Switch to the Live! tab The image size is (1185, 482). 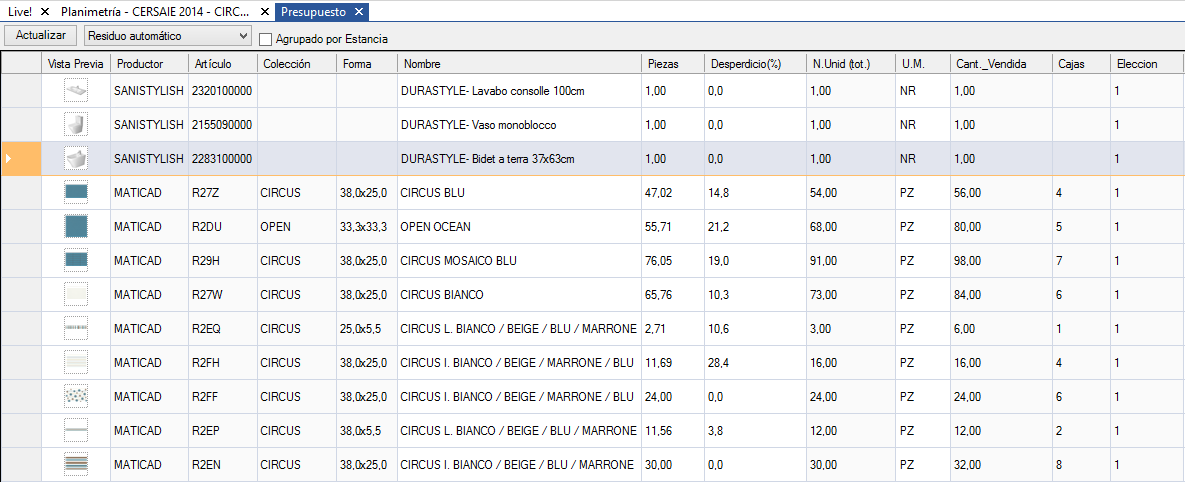(x=20, y=11)
